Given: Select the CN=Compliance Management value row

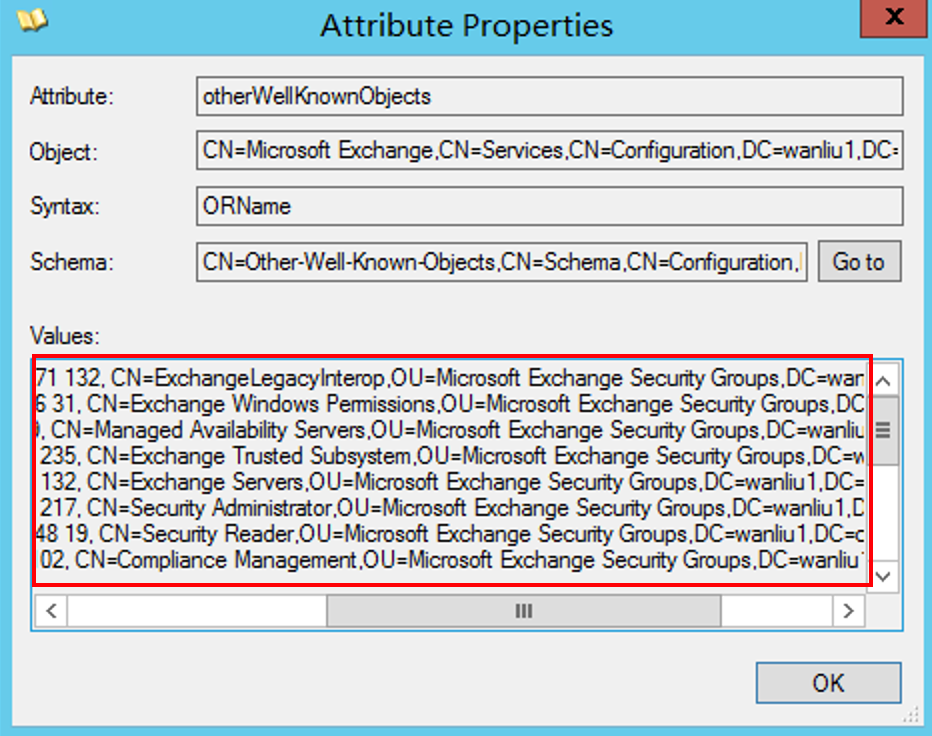Looking at the screenshot, I should pyautogui.click(x=450, y=560).
